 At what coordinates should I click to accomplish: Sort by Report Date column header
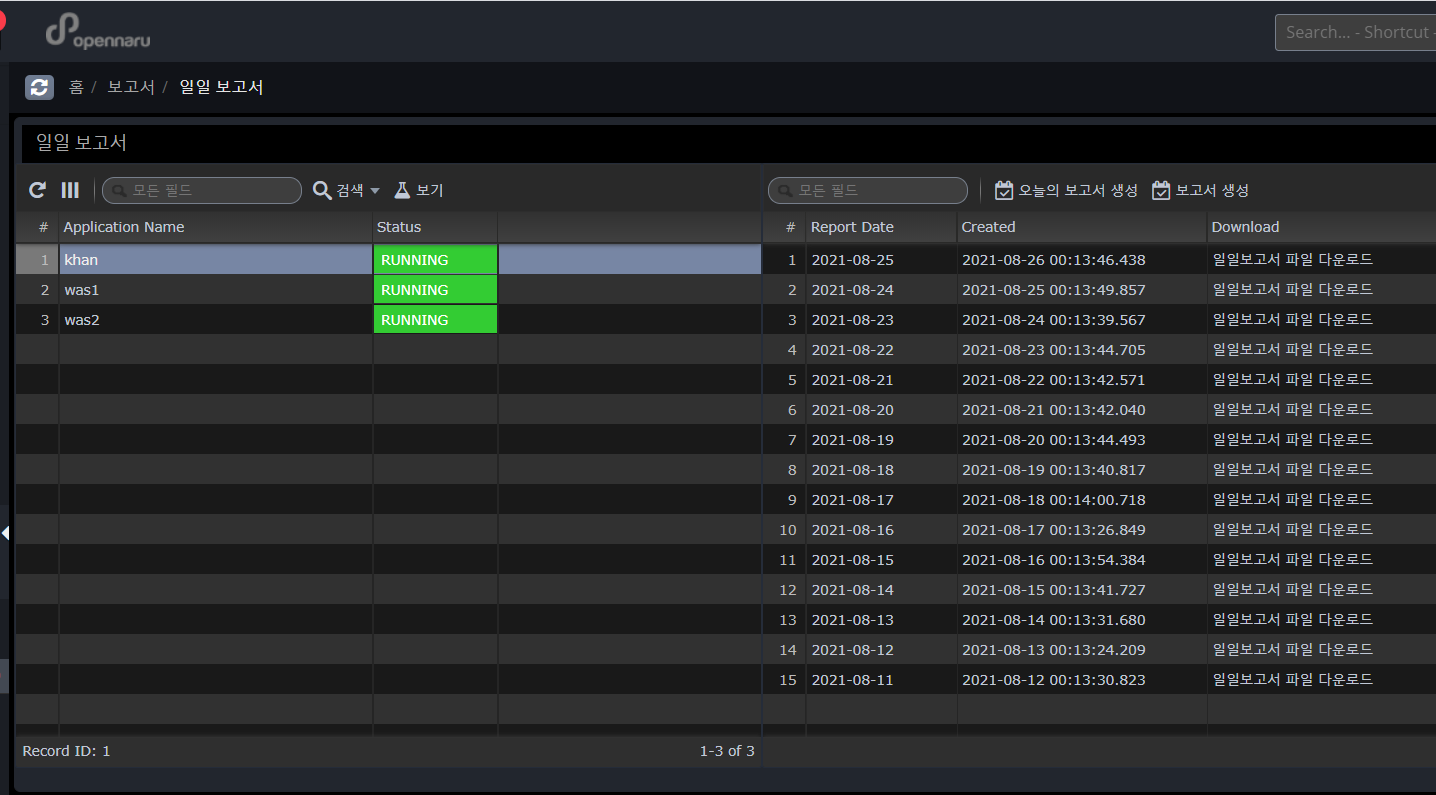click(852, 227)
